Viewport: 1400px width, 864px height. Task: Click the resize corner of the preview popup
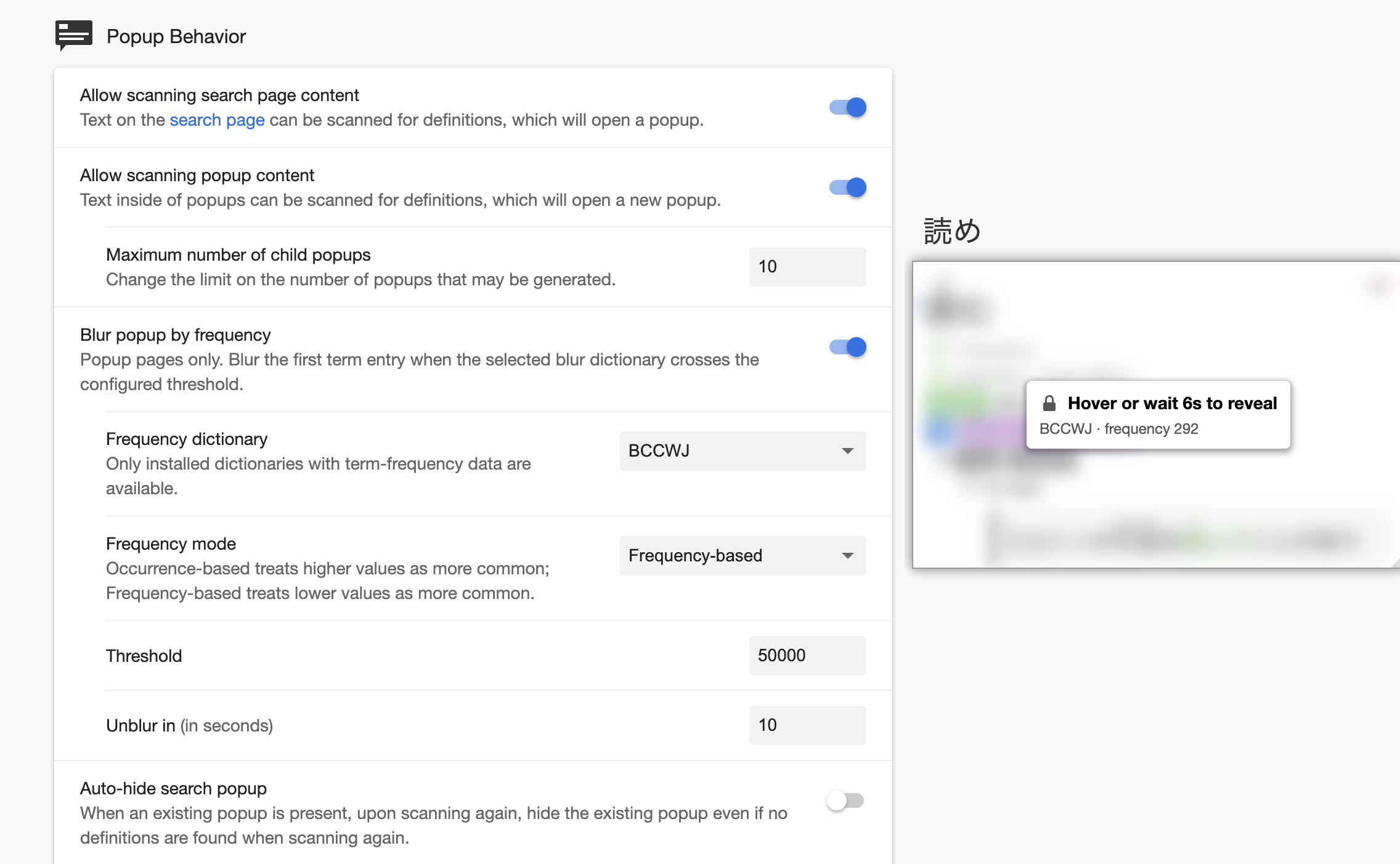[x=1395, y=563]
